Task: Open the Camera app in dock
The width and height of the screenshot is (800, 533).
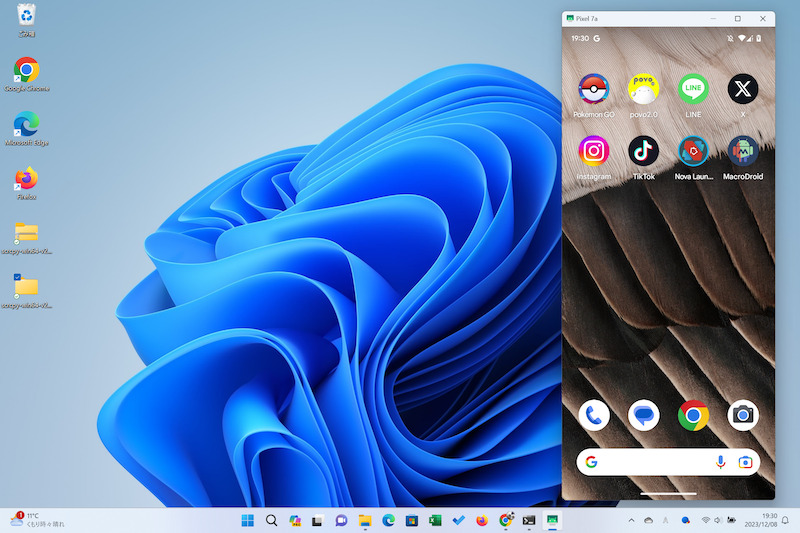Action: coord(742,414)
